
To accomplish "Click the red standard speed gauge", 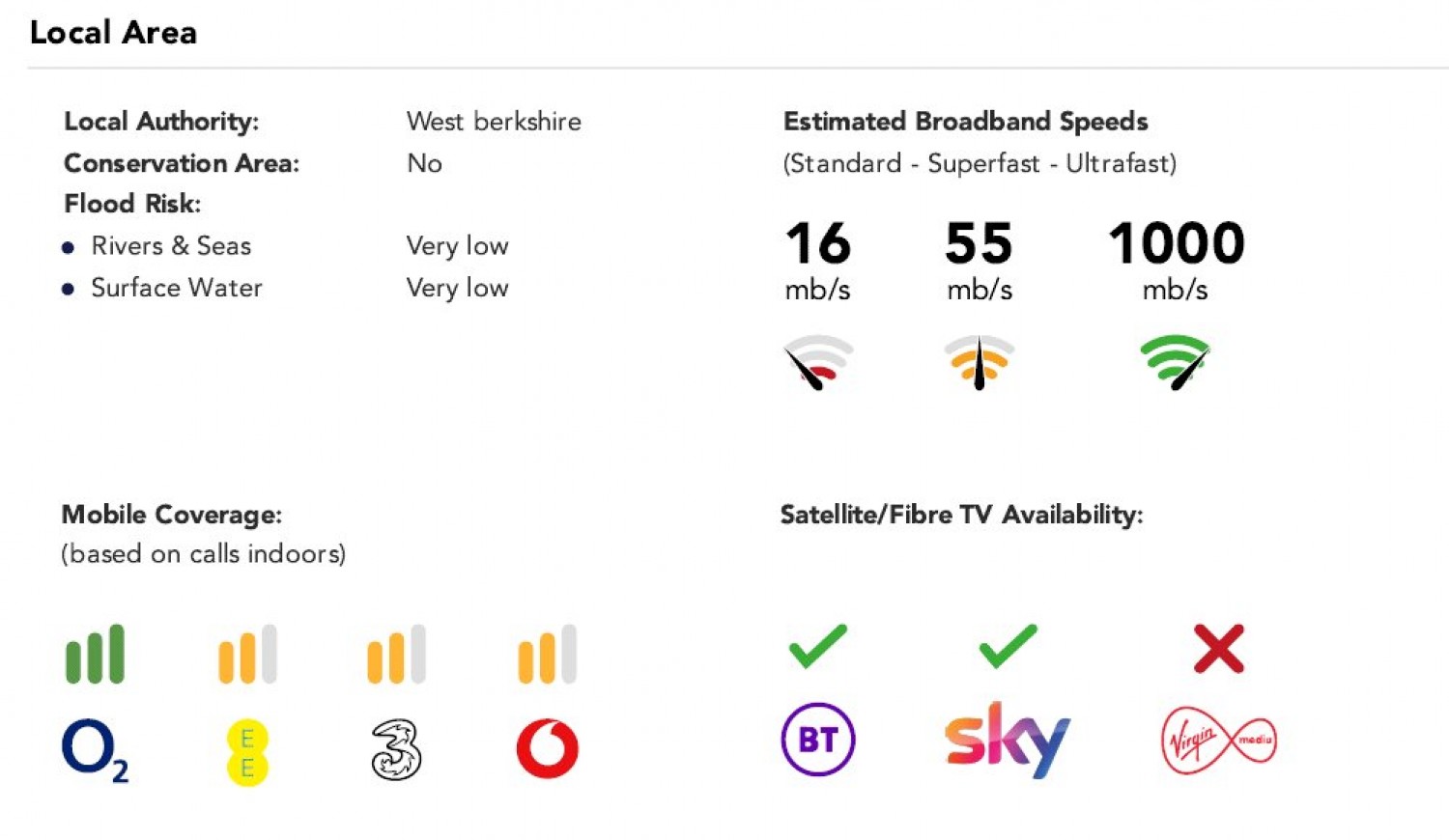I will click(x=817, y=361).
